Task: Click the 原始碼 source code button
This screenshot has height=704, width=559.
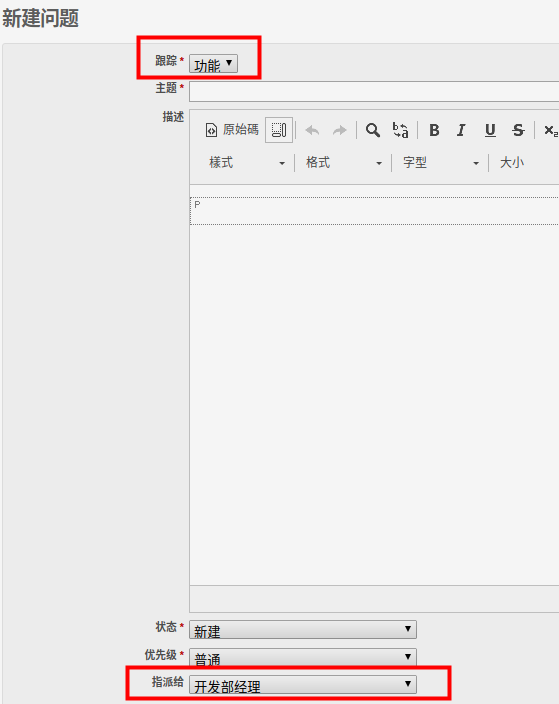Action: [232, 130]
